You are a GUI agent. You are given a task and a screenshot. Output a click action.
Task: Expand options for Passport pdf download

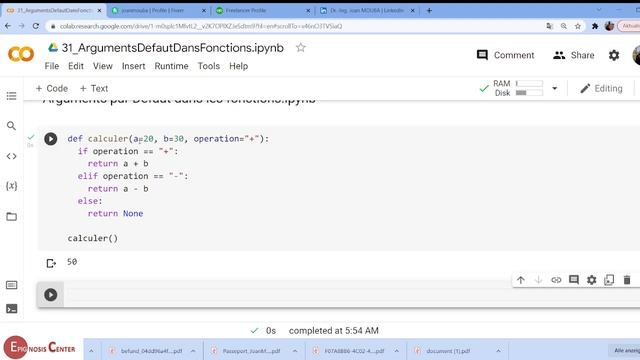pos(295,351)
